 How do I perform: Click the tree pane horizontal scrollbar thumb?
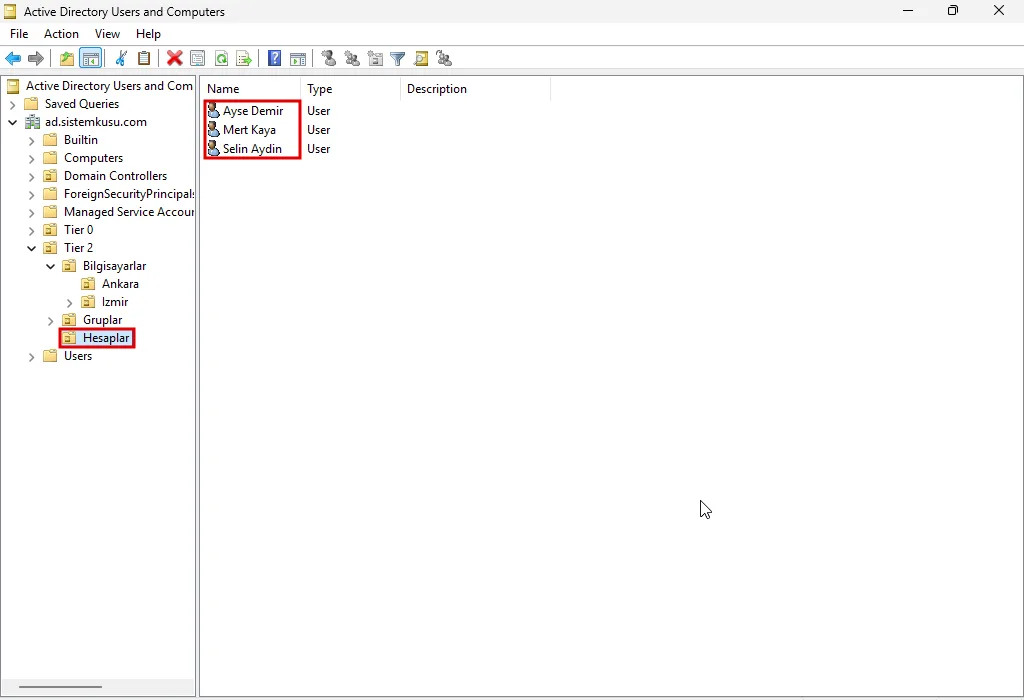pos(60,686)
